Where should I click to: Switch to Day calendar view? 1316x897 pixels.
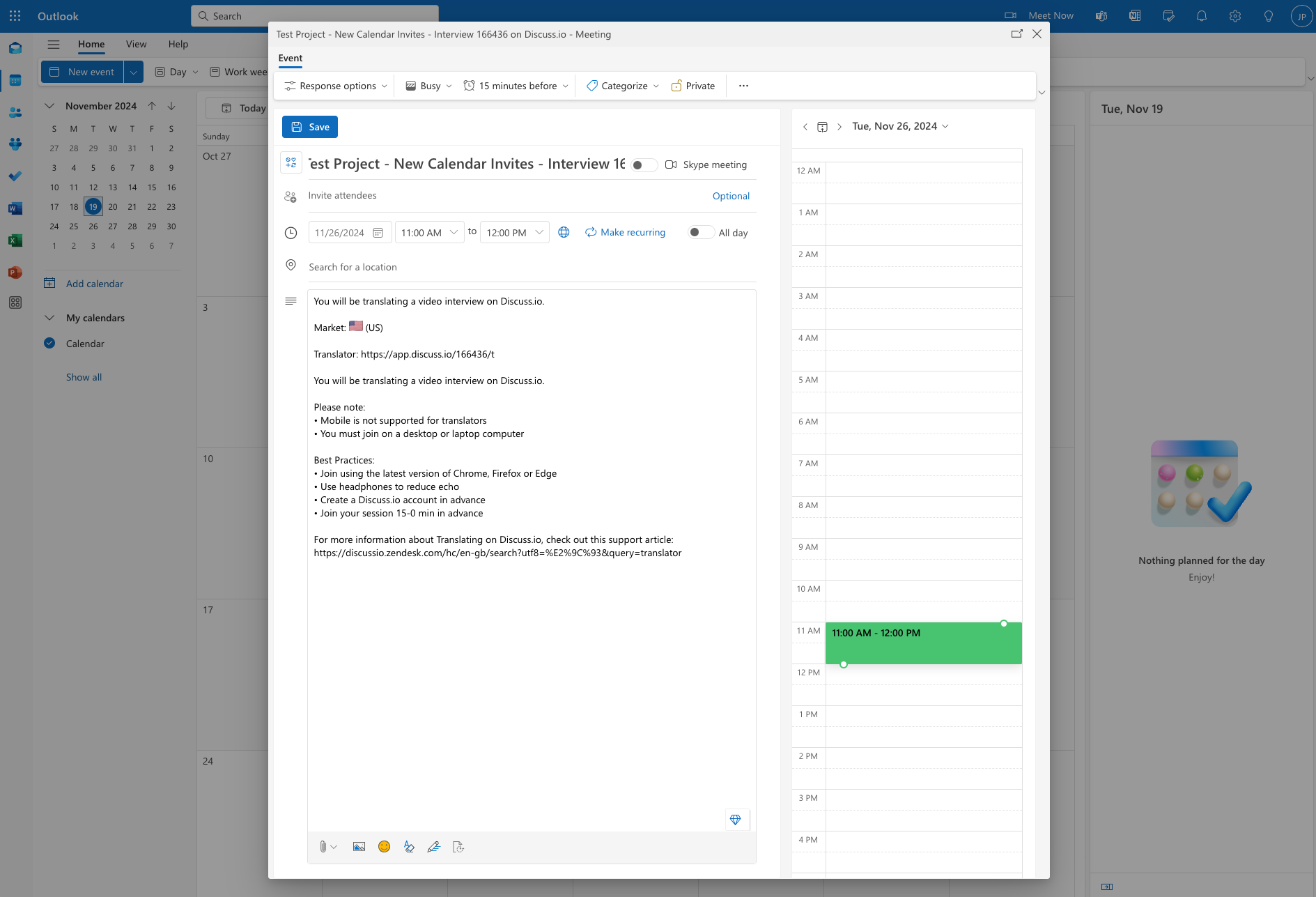177,72
